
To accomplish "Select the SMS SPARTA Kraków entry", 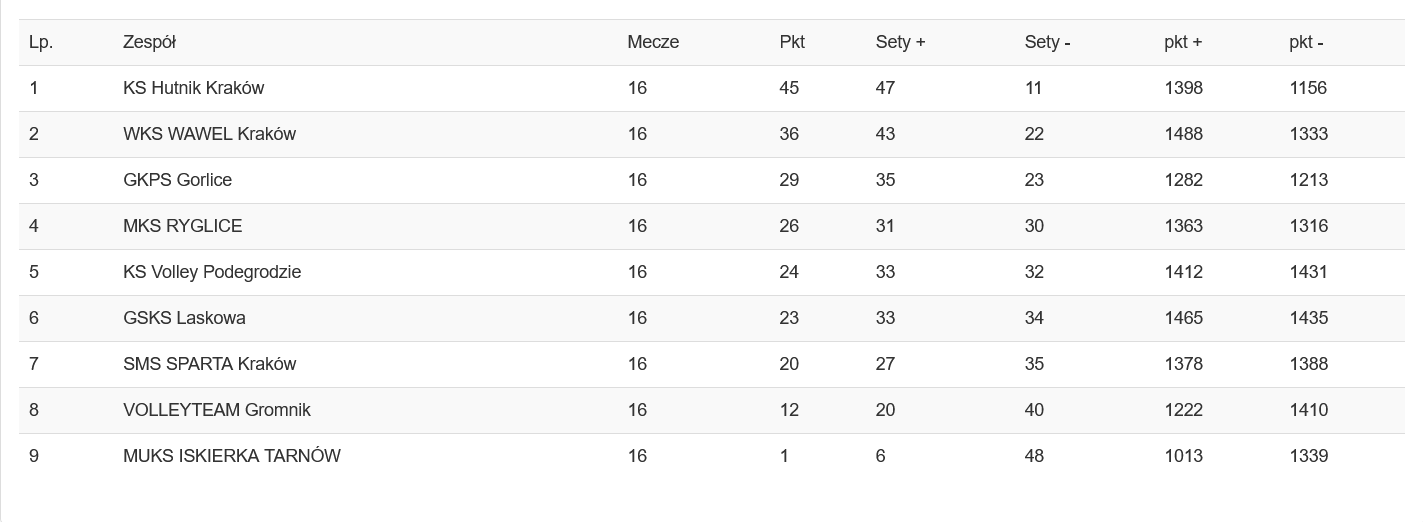I will click(209, 364).
